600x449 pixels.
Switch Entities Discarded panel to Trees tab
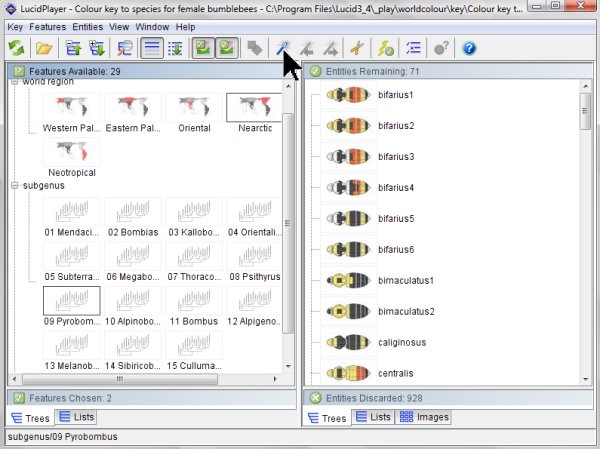(x=327, y=418)
